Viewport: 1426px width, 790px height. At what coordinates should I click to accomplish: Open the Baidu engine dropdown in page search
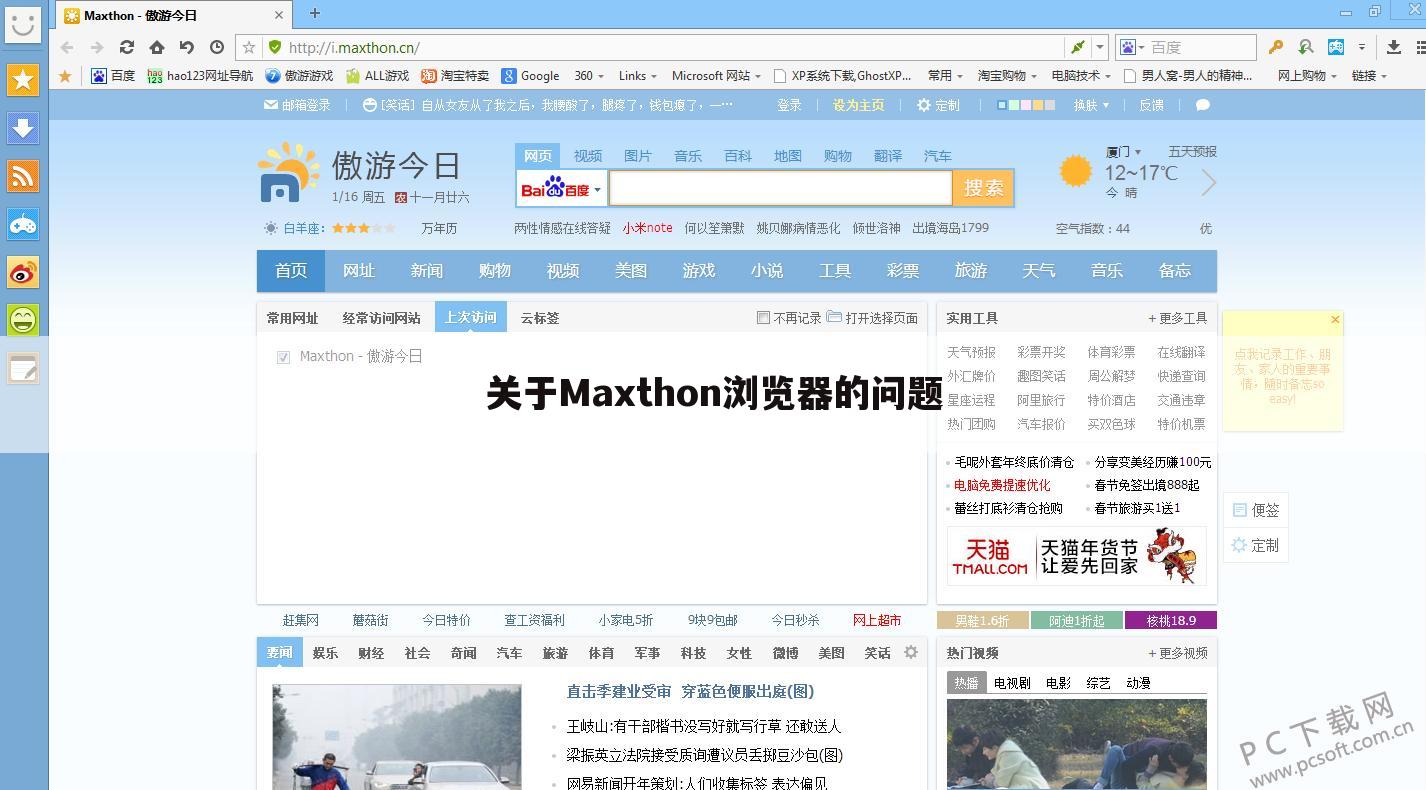click(x=561, y=188)
